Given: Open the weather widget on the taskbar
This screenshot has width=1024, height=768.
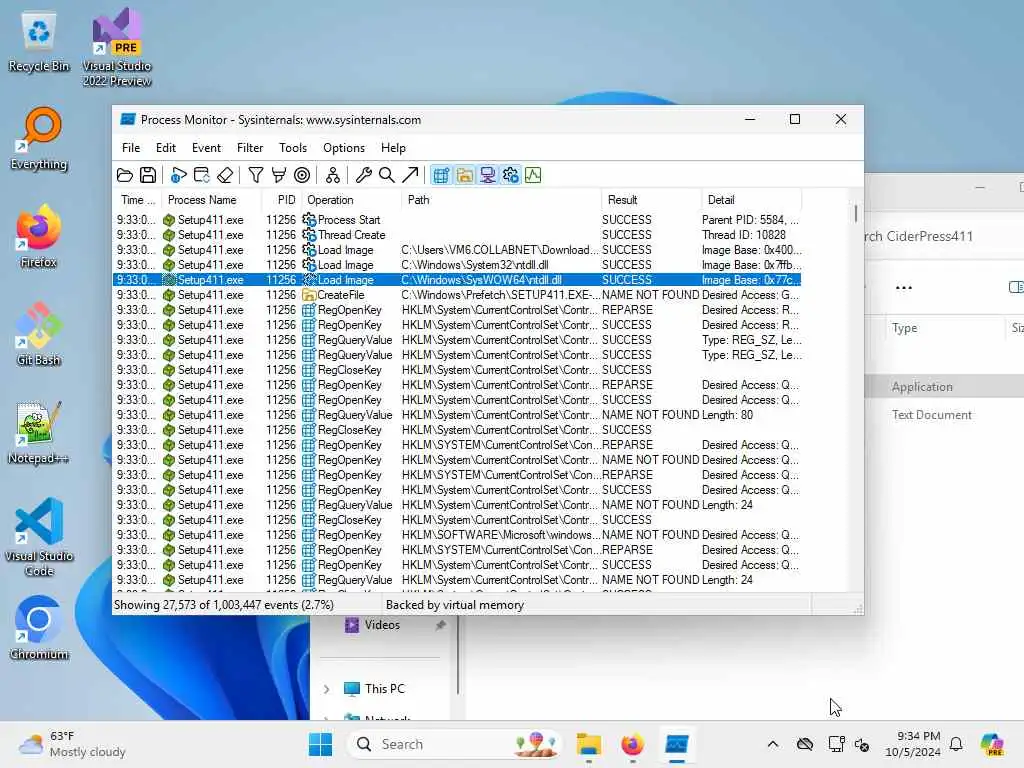Looking at the screenshot, I should tap(72, 744).
